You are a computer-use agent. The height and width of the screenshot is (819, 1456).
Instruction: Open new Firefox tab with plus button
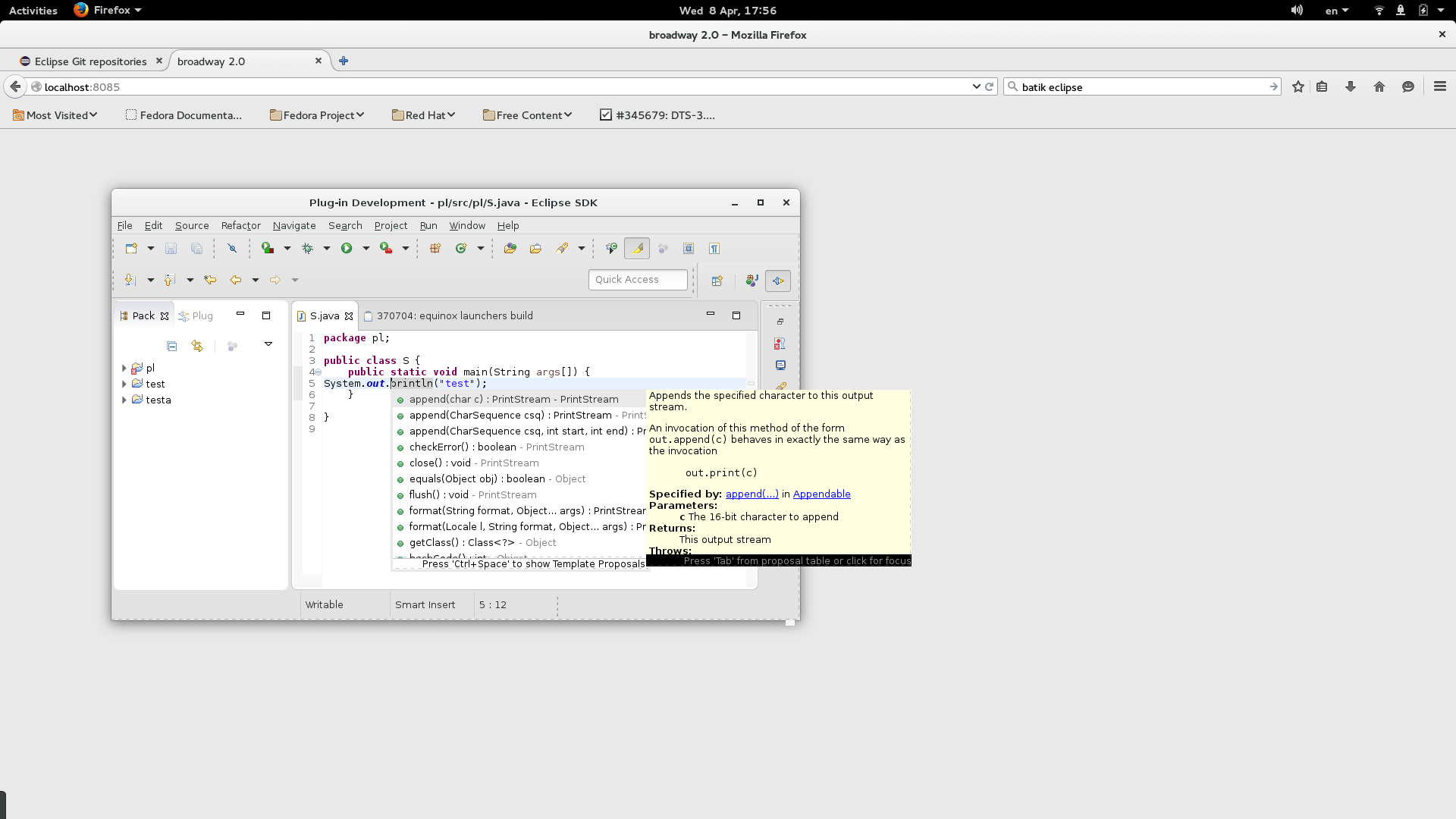344,61
